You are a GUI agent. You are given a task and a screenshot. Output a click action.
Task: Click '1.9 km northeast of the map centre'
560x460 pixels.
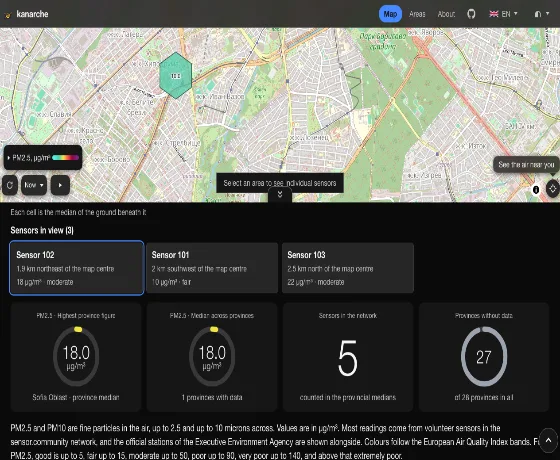(x=65, y=269)
